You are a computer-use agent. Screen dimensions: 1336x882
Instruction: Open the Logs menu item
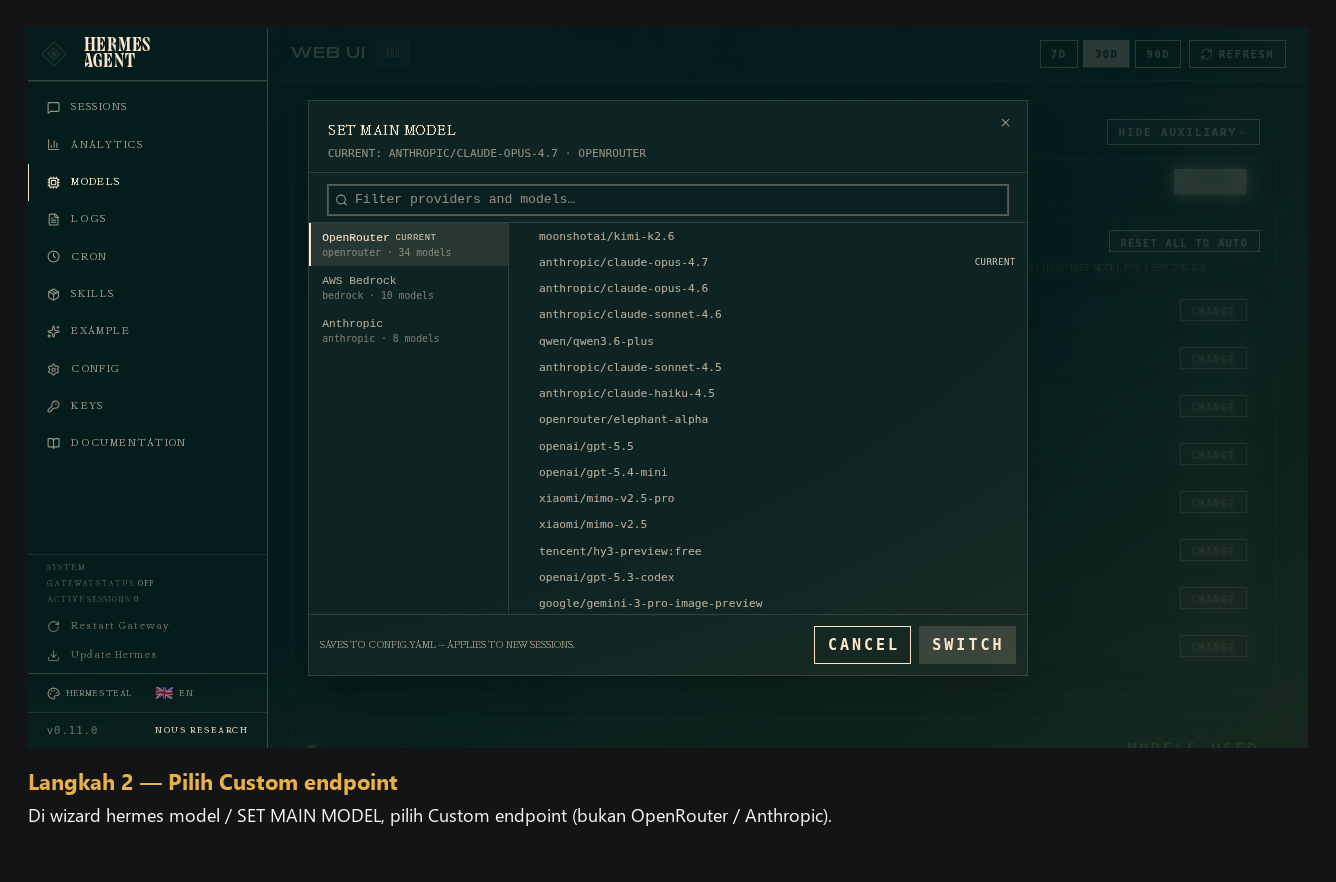[x=148, y=219]
